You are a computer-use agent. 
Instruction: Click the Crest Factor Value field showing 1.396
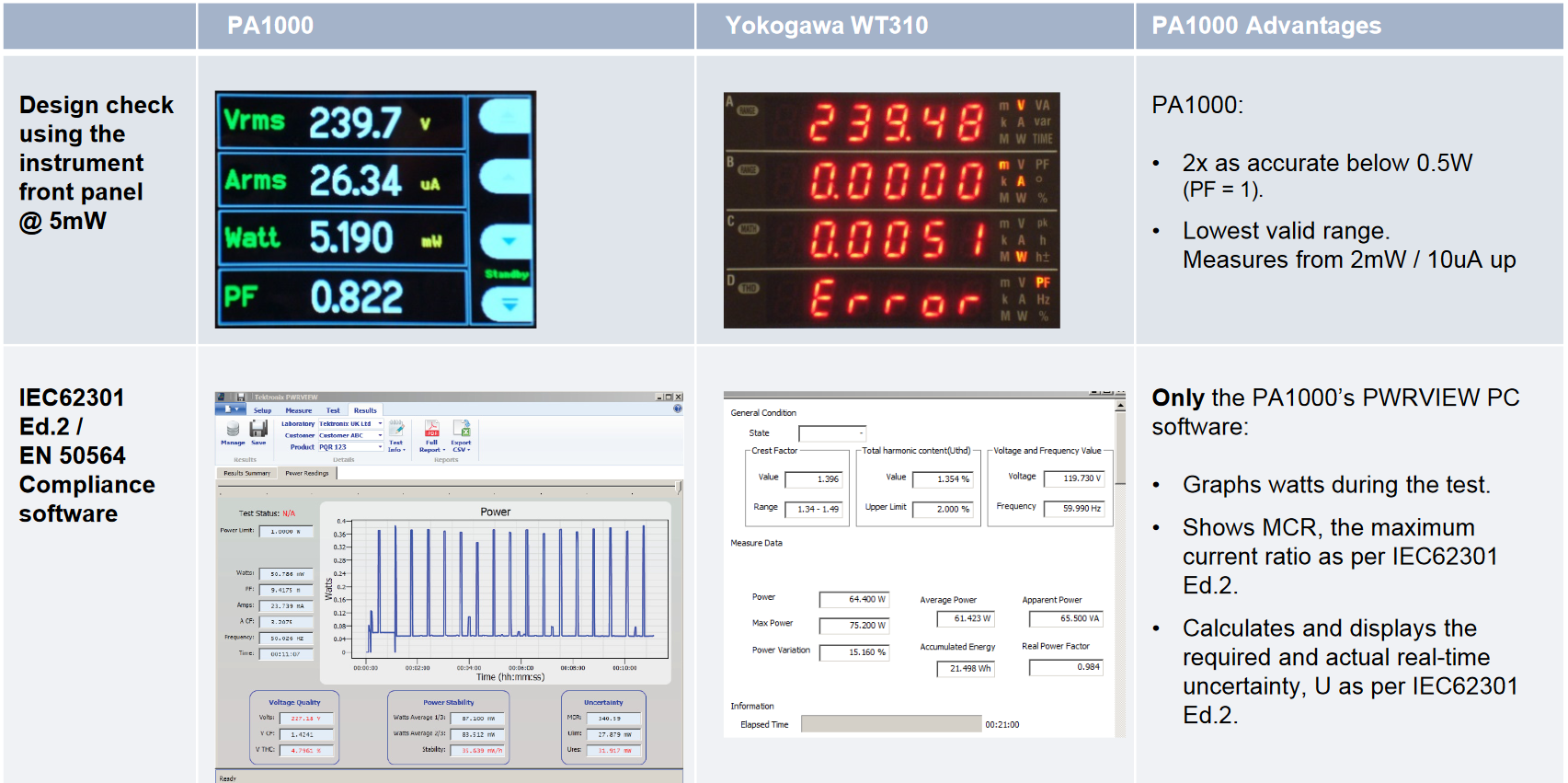pyautogui.click(x=813, y=479)
